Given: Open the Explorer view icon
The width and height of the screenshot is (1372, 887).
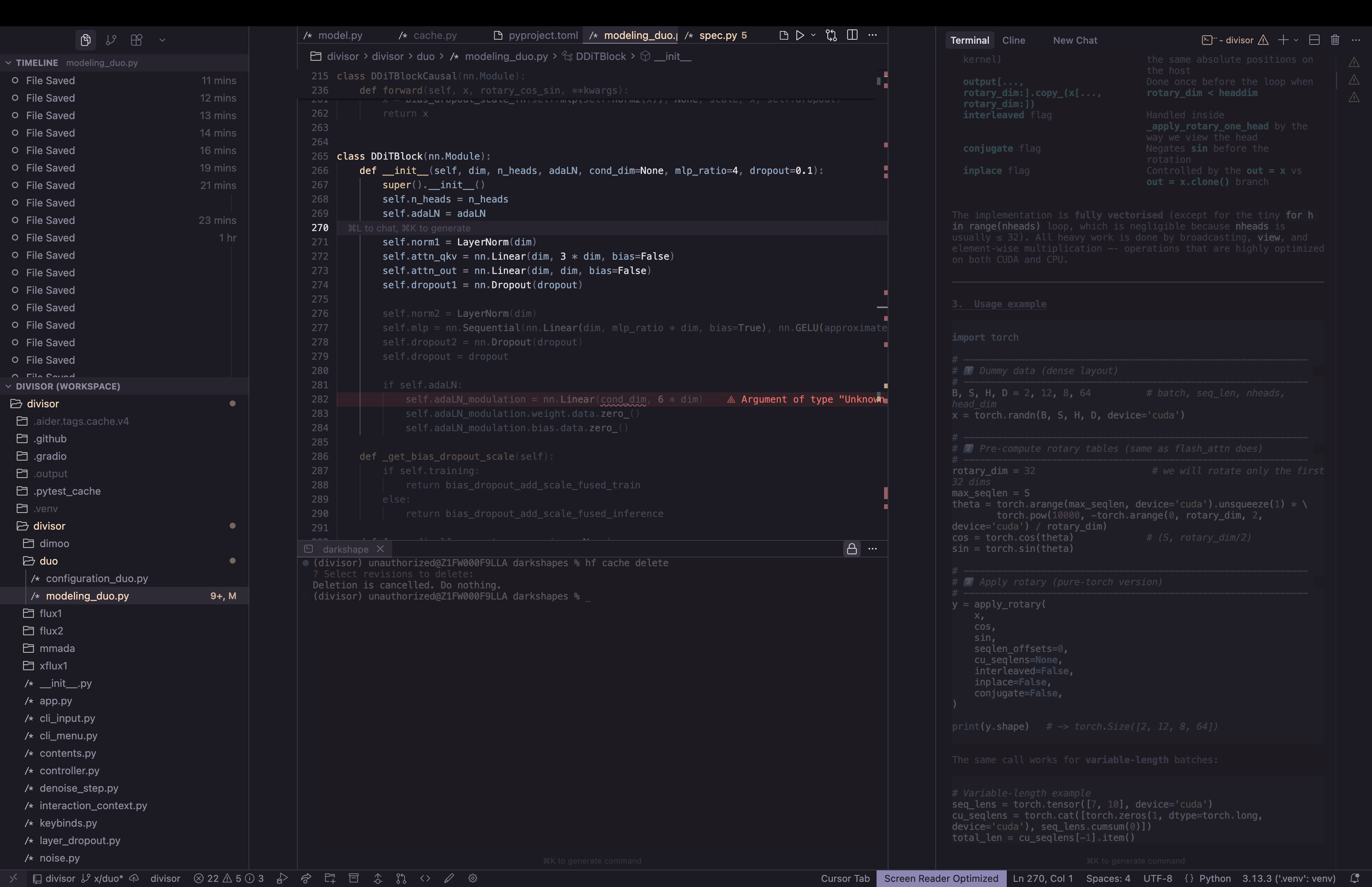Looking at the screenshot, I should pyautogui.click(x=85, y=40).
